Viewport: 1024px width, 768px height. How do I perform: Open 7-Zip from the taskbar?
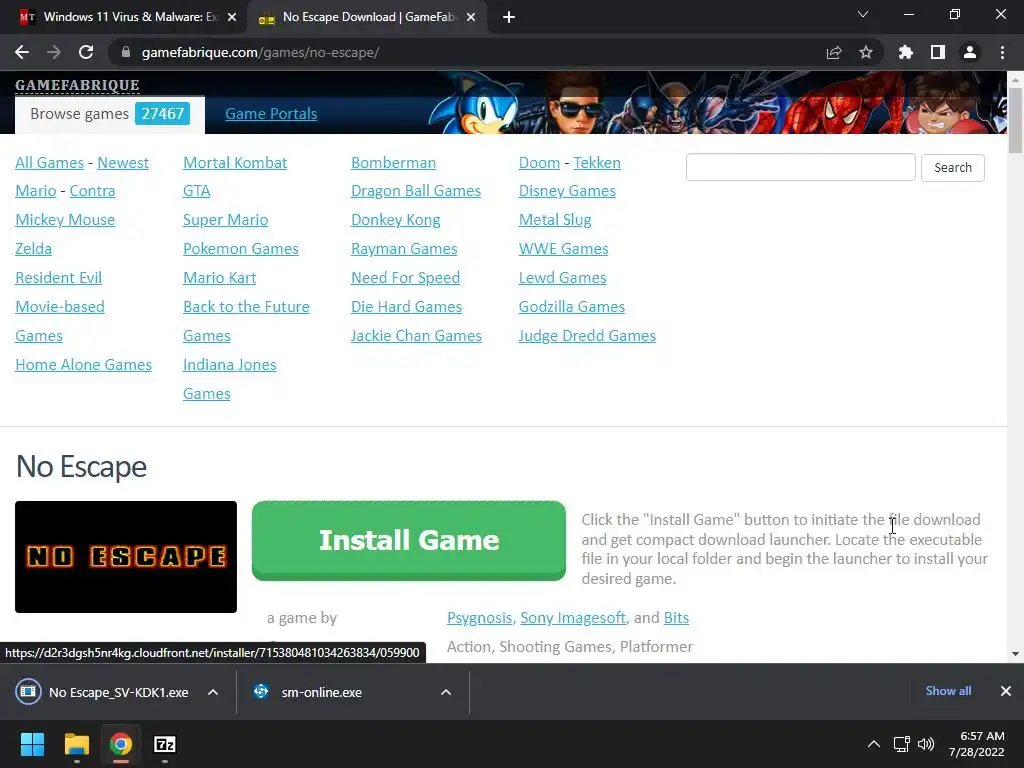165,744
